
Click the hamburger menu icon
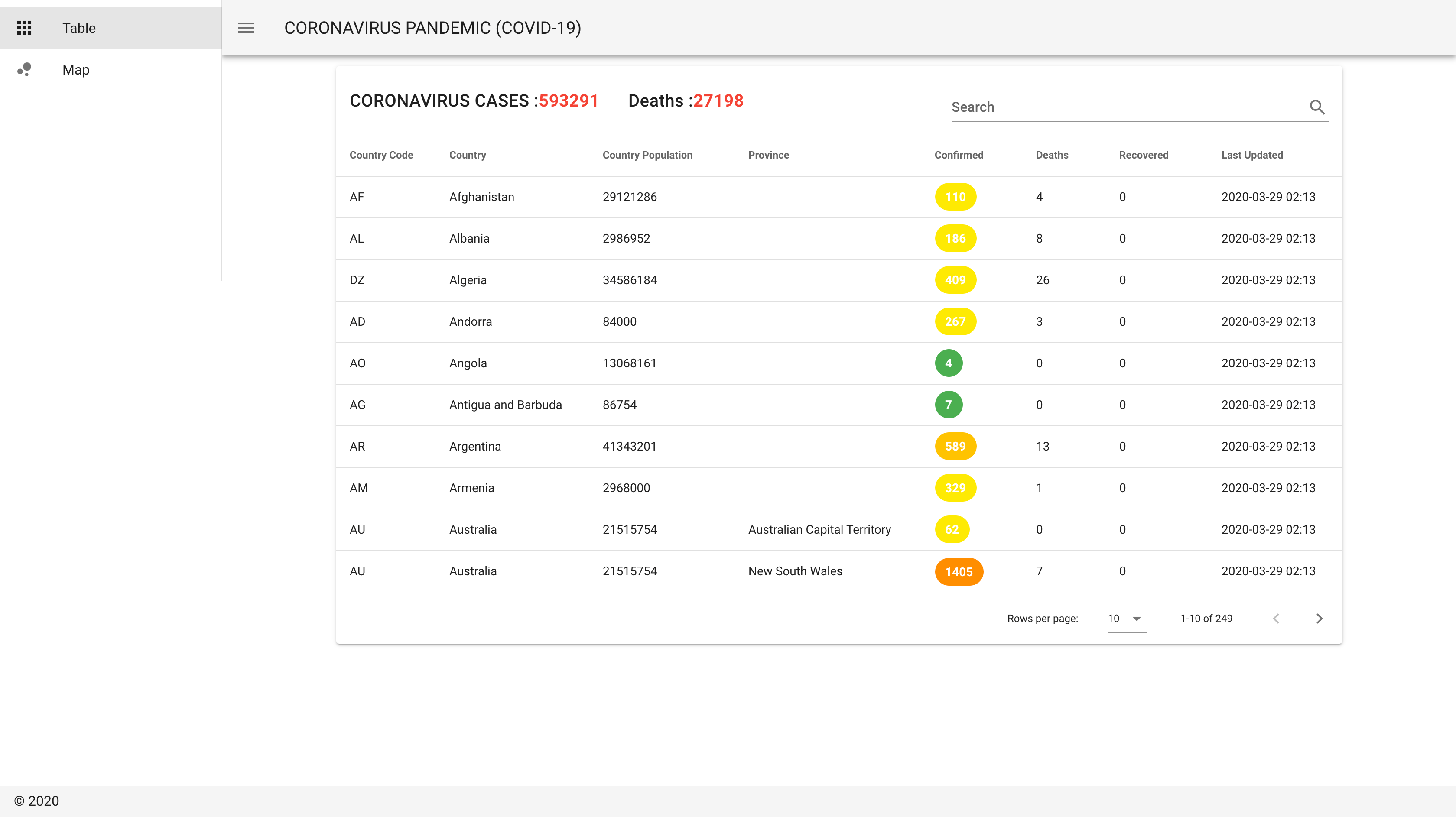tap(246, 28)
